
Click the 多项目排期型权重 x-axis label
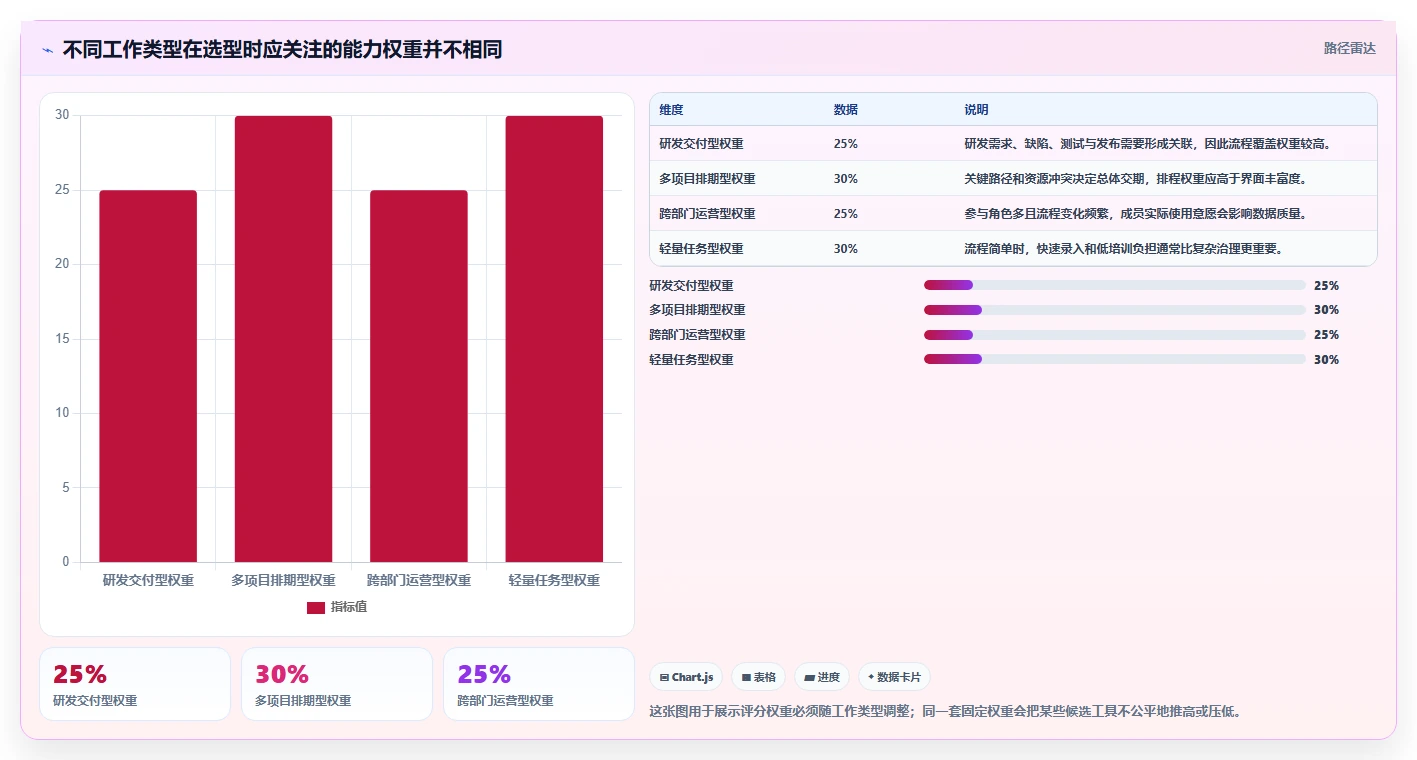click(x=283, y=581)
